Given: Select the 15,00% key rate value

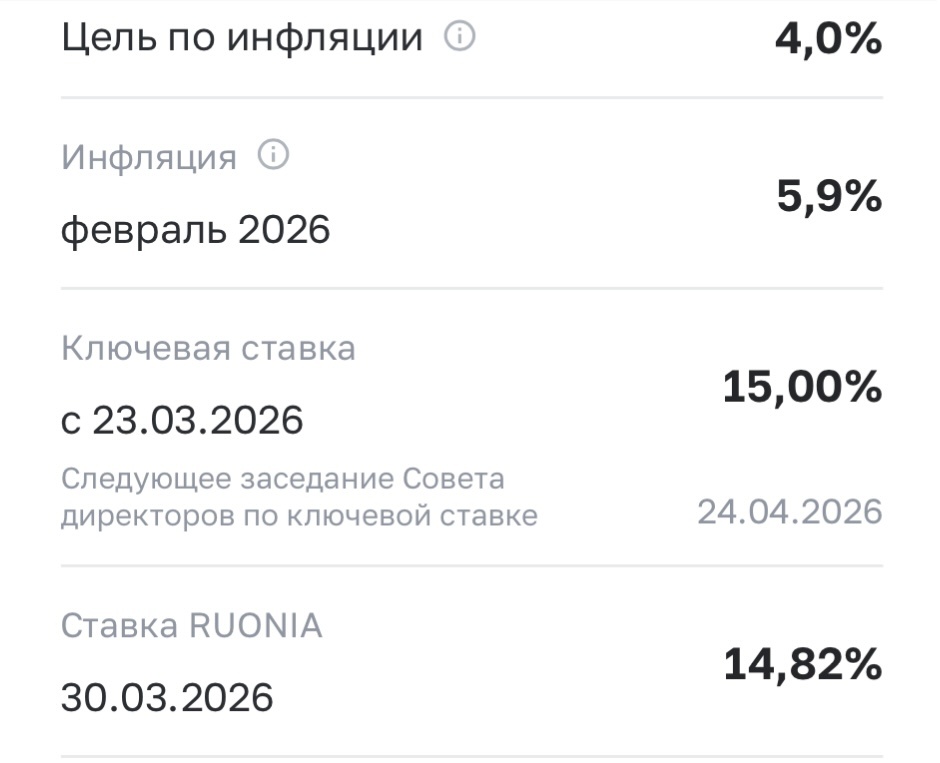Looking at the screenshot, I should (802, 386).
